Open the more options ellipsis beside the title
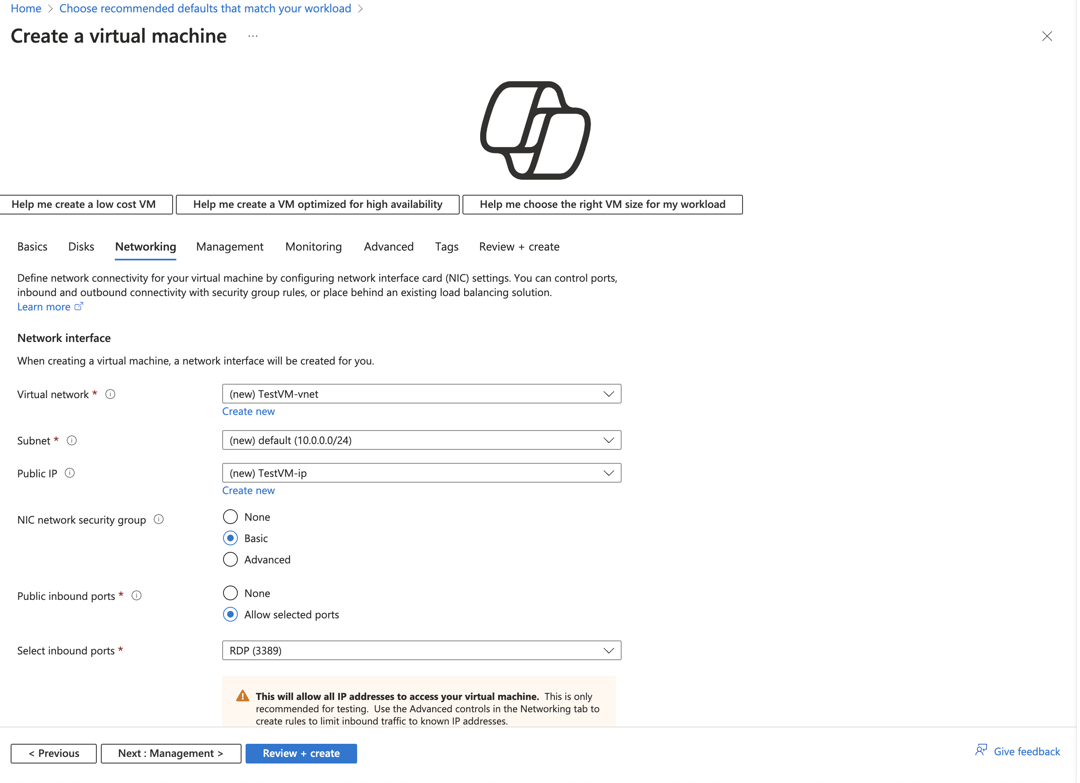The width and height of the screenshot is (1080, 783). (253, 36)
